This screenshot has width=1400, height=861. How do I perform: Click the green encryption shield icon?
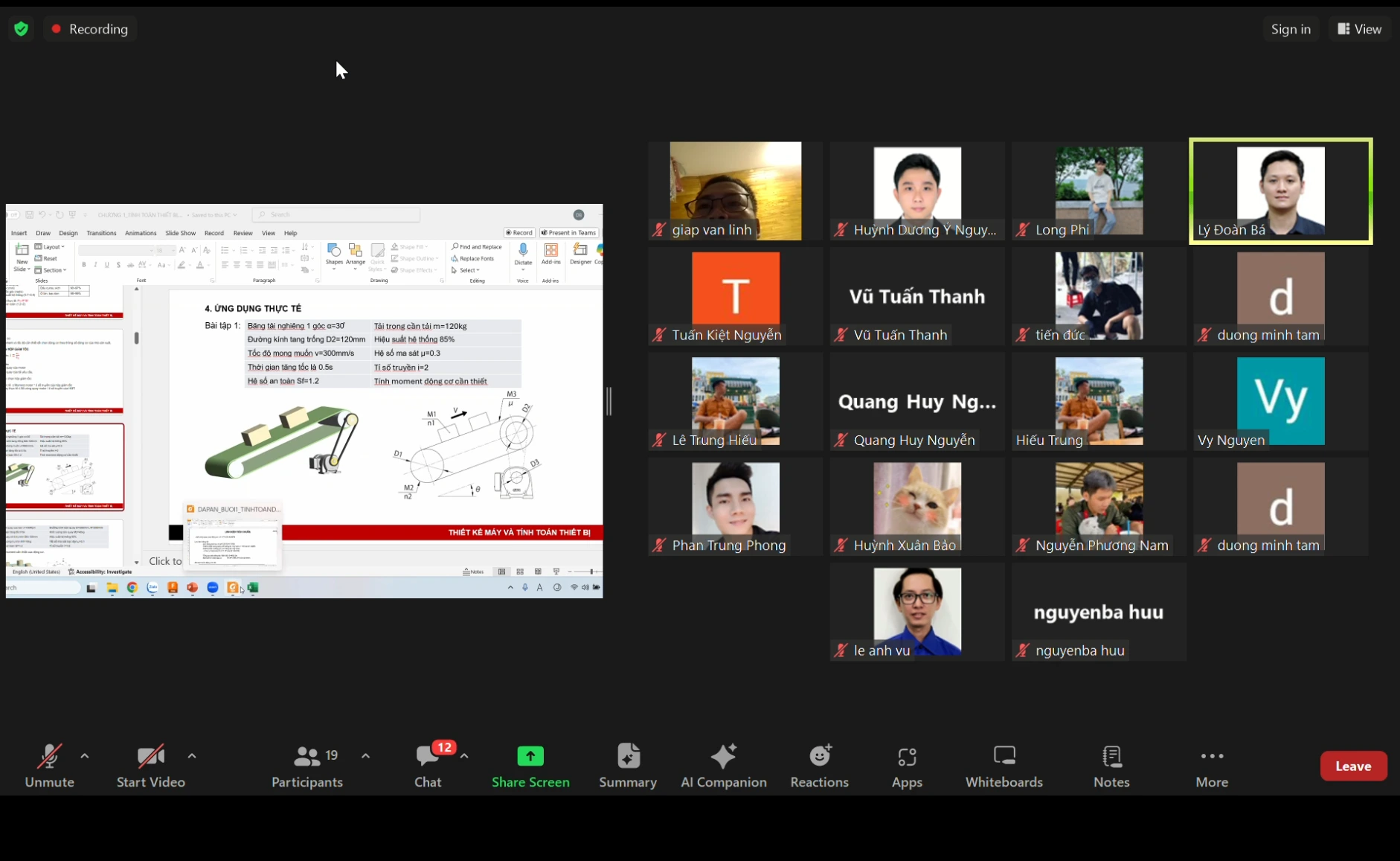22,29
